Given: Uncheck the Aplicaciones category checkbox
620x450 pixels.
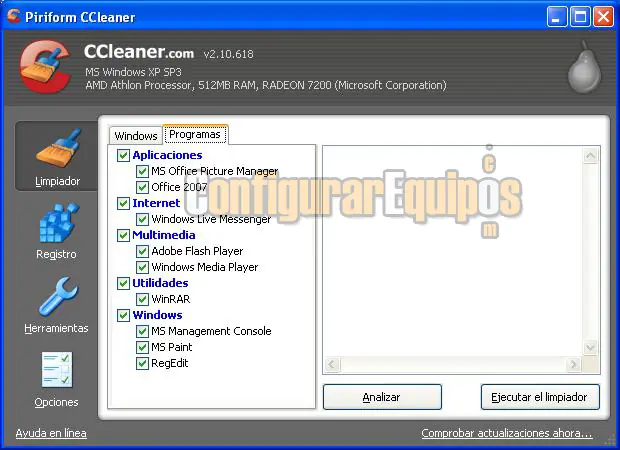Looking at the screenshot, I should 123,155.
